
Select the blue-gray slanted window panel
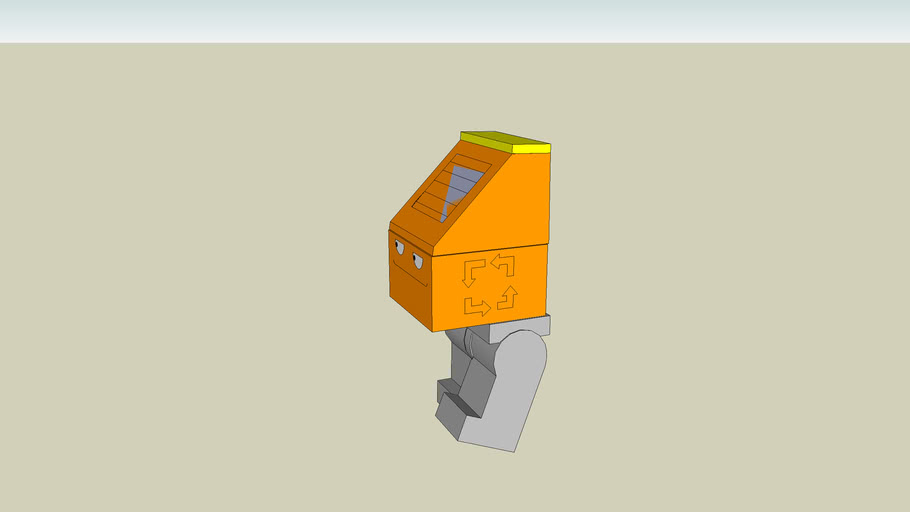click(x=461, y=188)
